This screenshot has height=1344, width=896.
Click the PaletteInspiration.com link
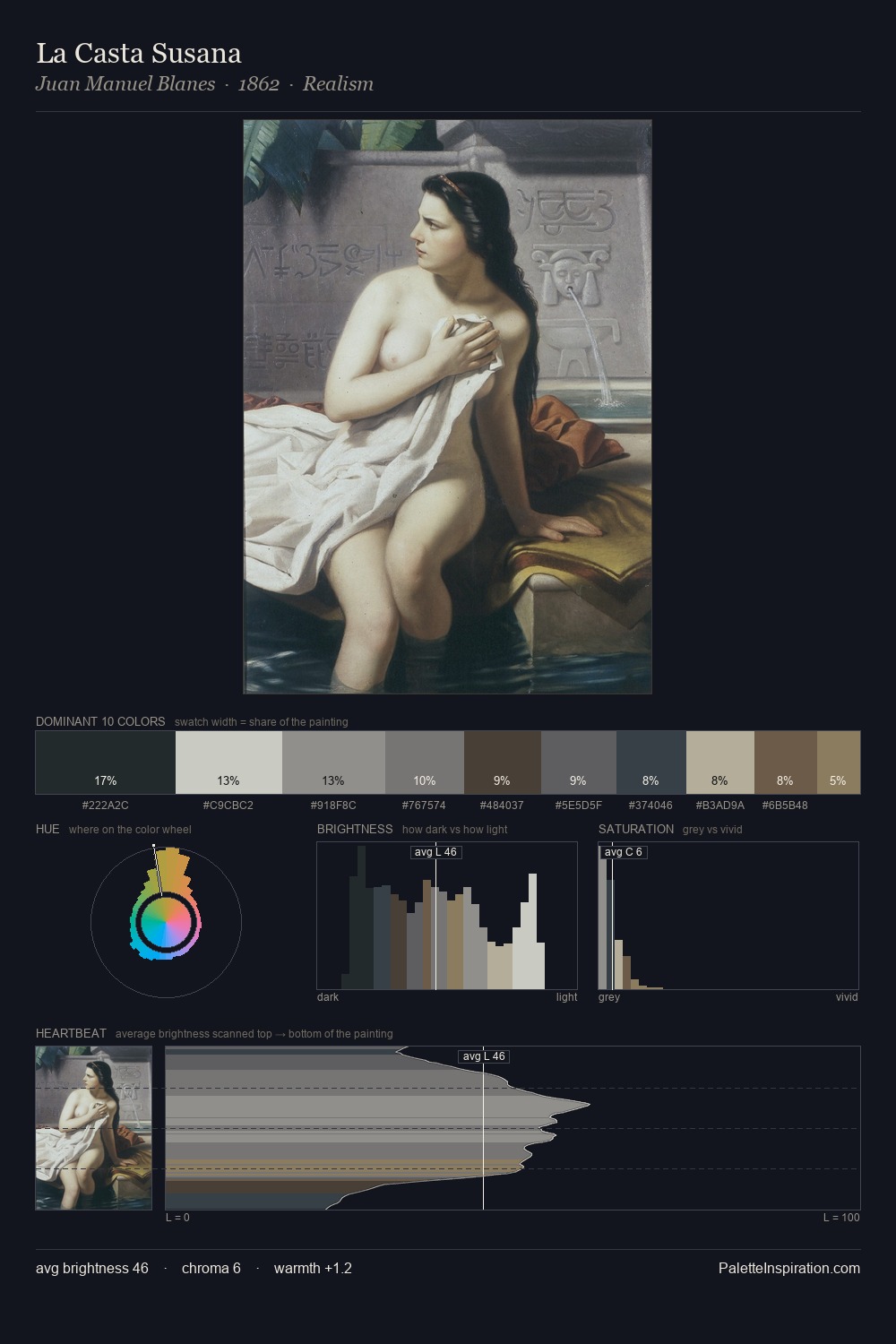[x=789, y=1268]
